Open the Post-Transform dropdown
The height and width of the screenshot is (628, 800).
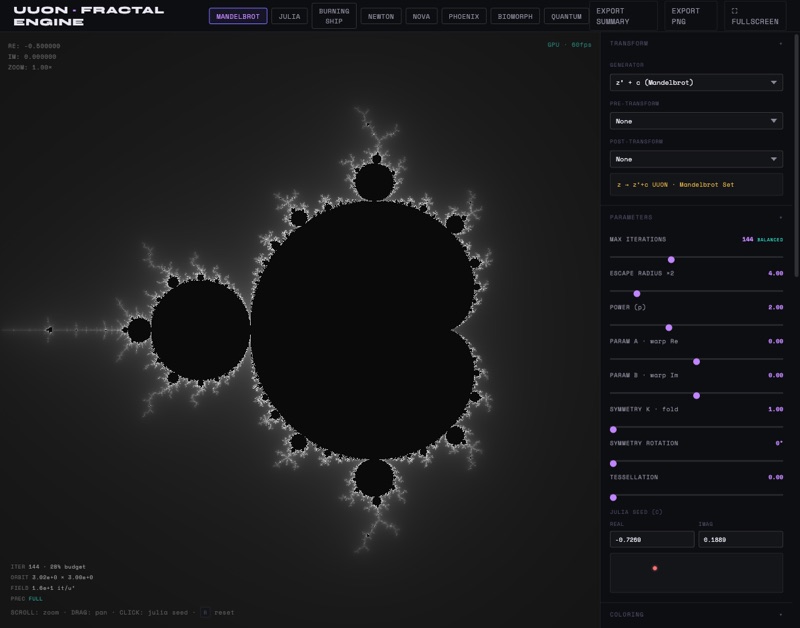696,159
